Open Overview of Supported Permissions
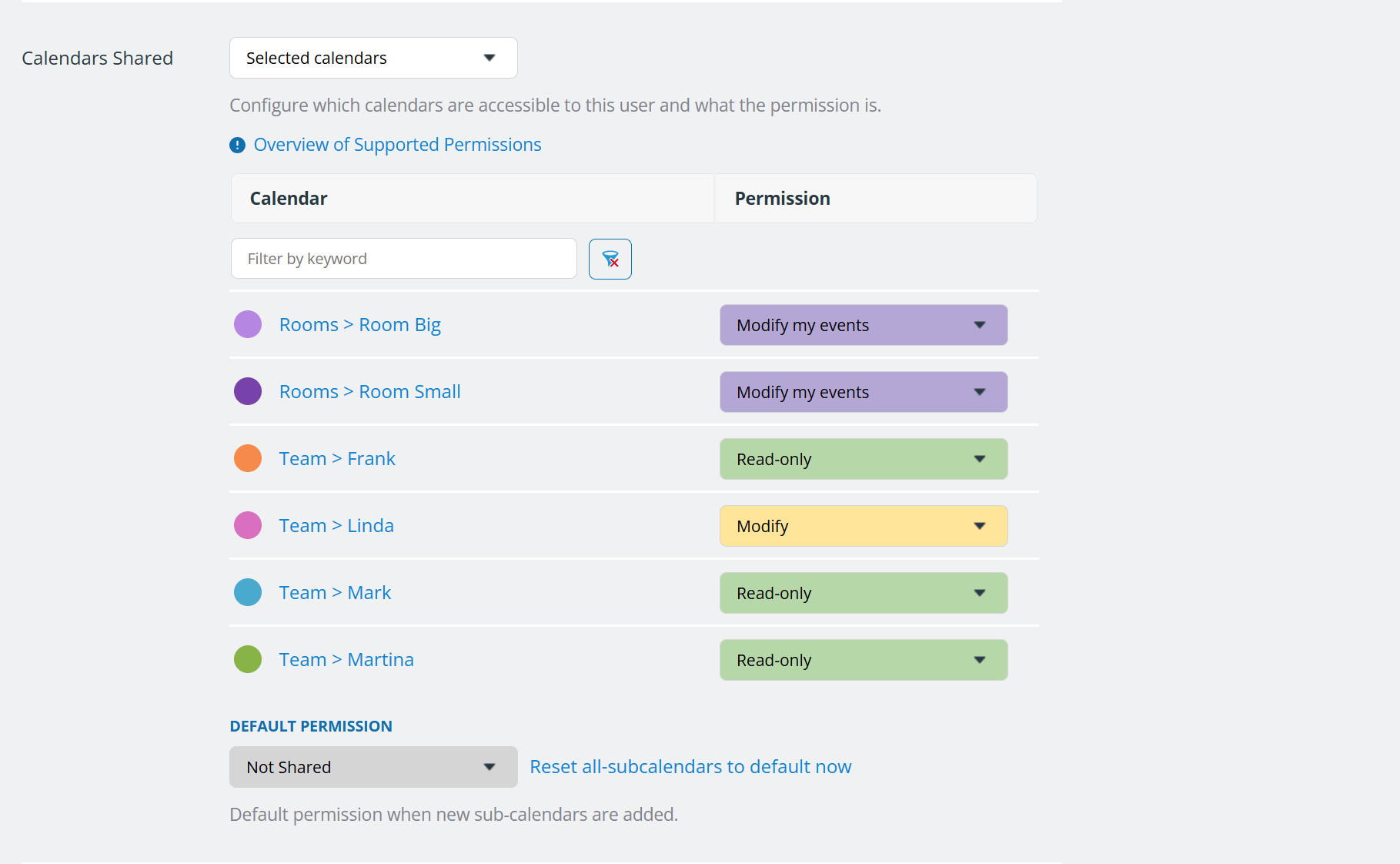Image resolution: width=1400 pixels, height=864 pixels. point(397,144)
